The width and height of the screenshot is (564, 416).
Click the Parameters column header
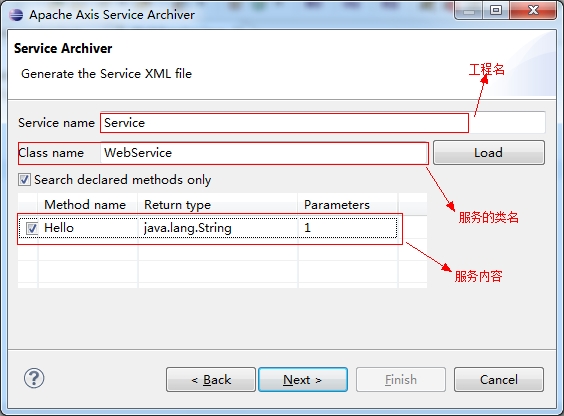click(348, 205)
